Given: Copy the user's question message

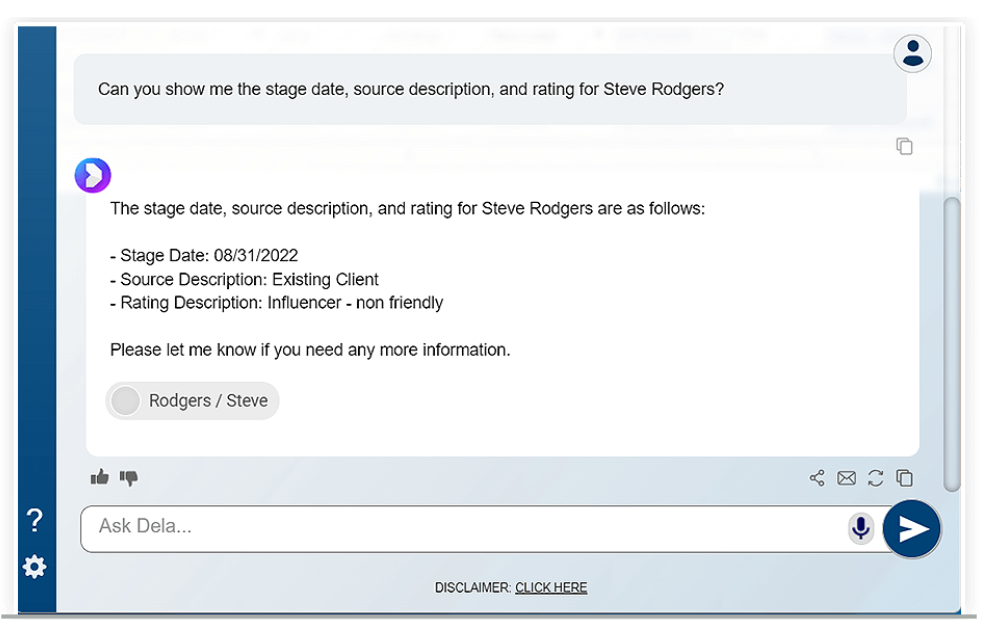Looking at the screenshot, I should click(904, 147).
